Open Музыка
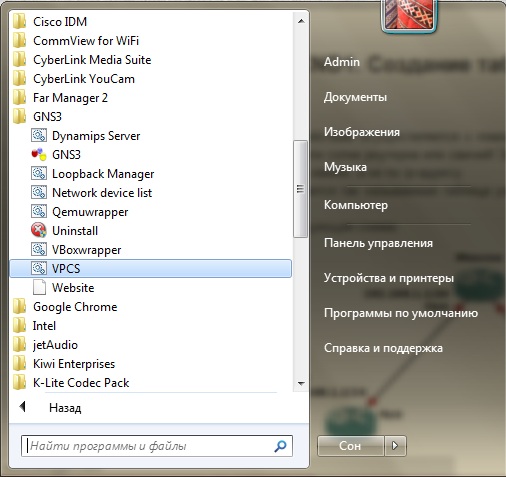 tap(345, 167)
